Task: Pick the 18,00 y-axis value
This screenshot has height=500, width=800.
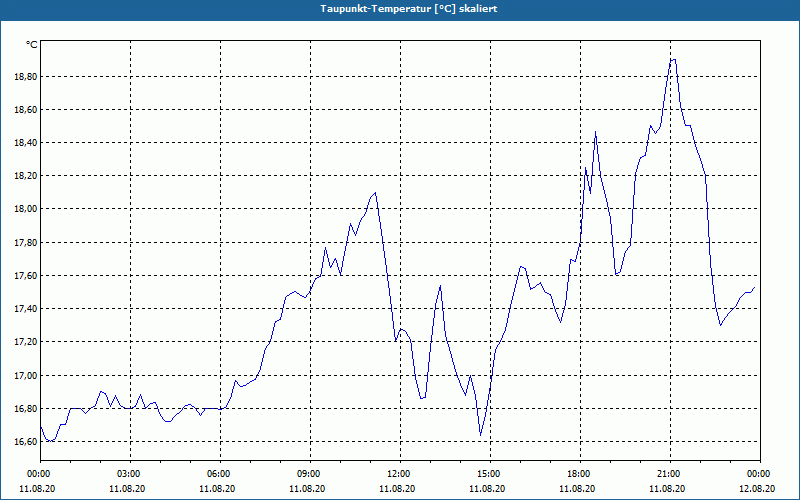Action: click(24, 209)
